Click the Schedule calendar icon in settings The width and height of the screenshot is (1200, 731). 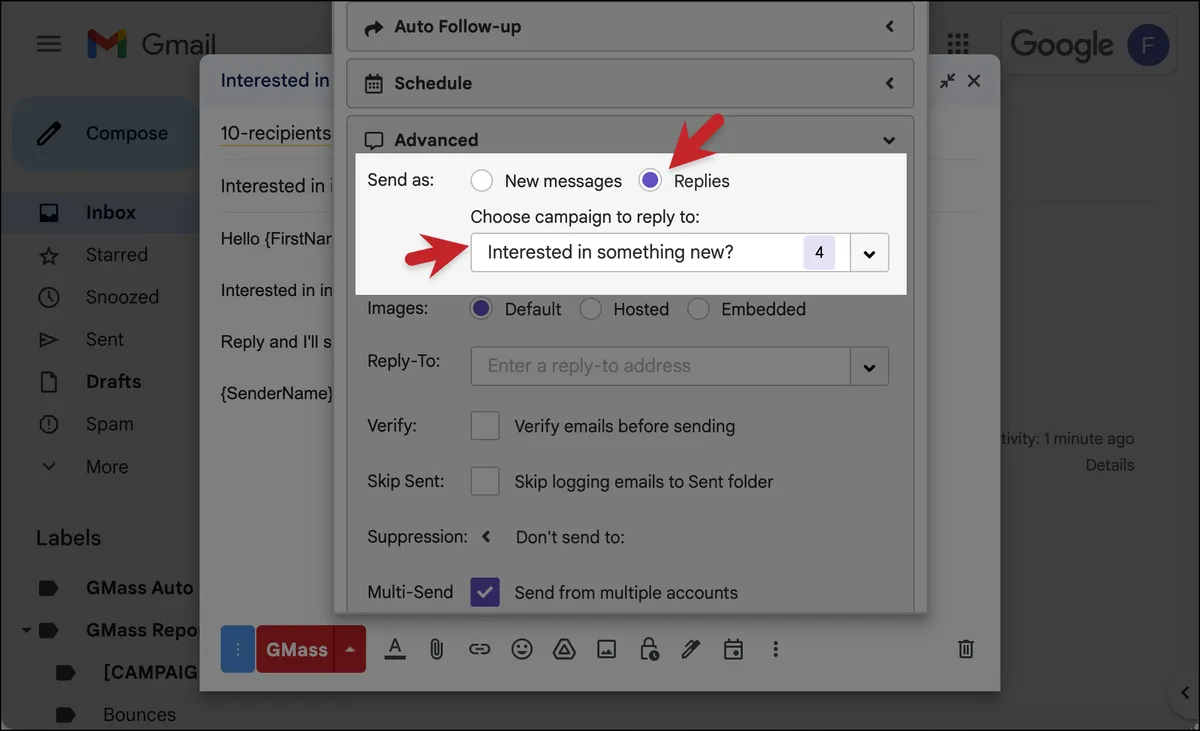(374, 84)
